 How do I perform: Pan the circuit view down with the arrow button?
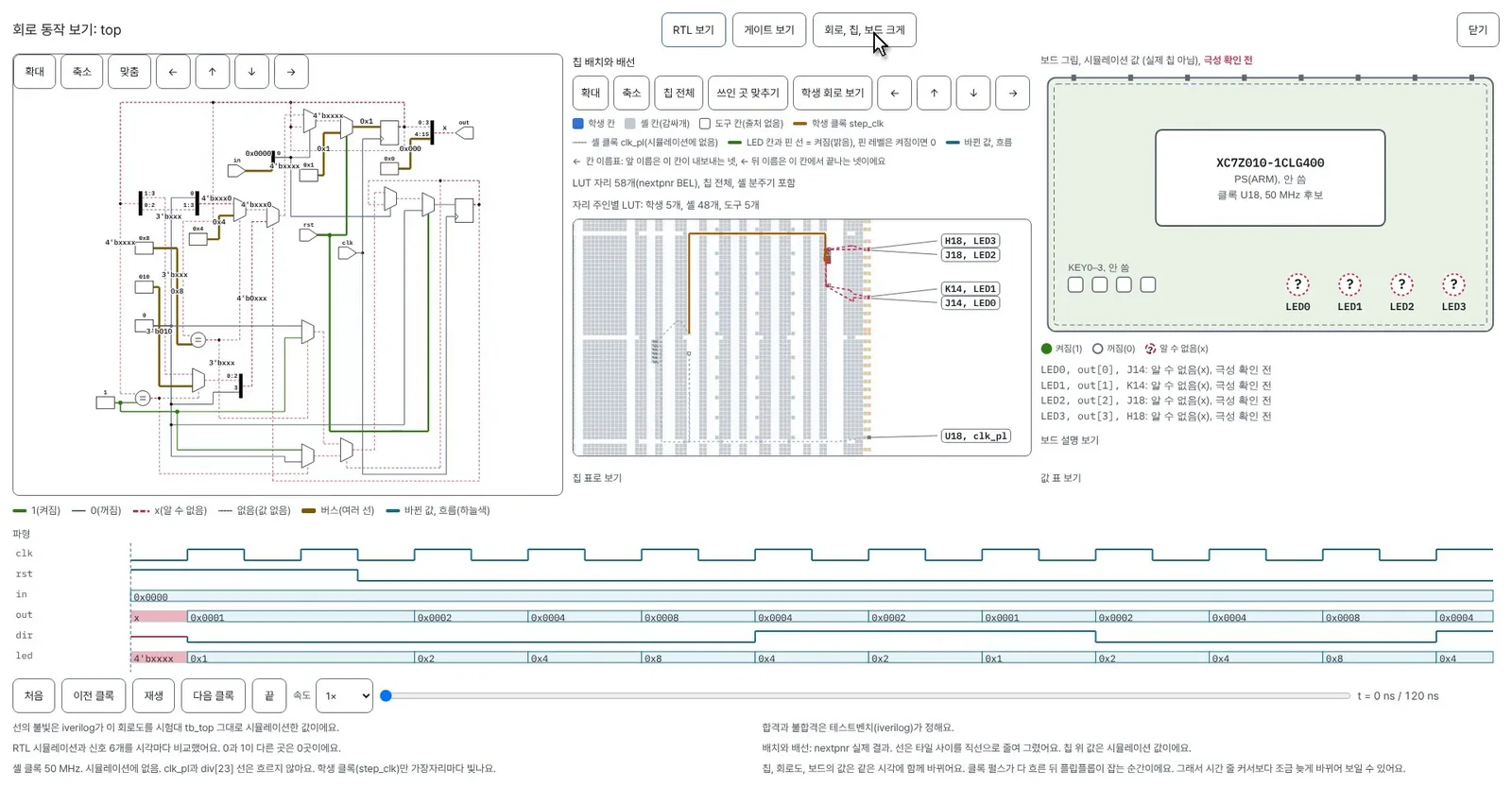coord(251,72)
